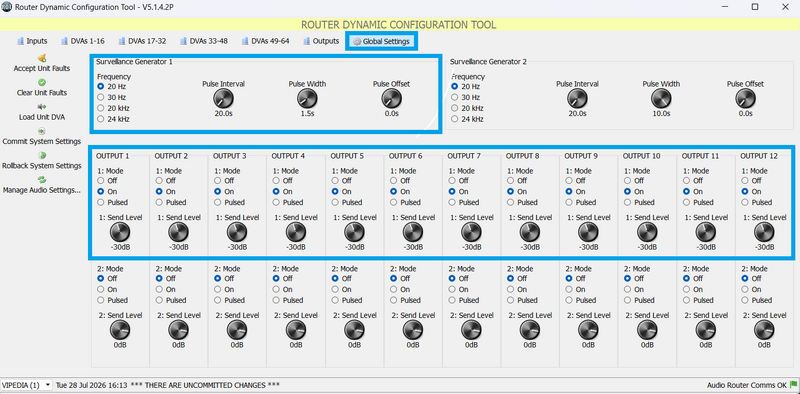Click the uncommitted changes status message
The width and height of the screenshot is (800, 394).
point(205,385)
